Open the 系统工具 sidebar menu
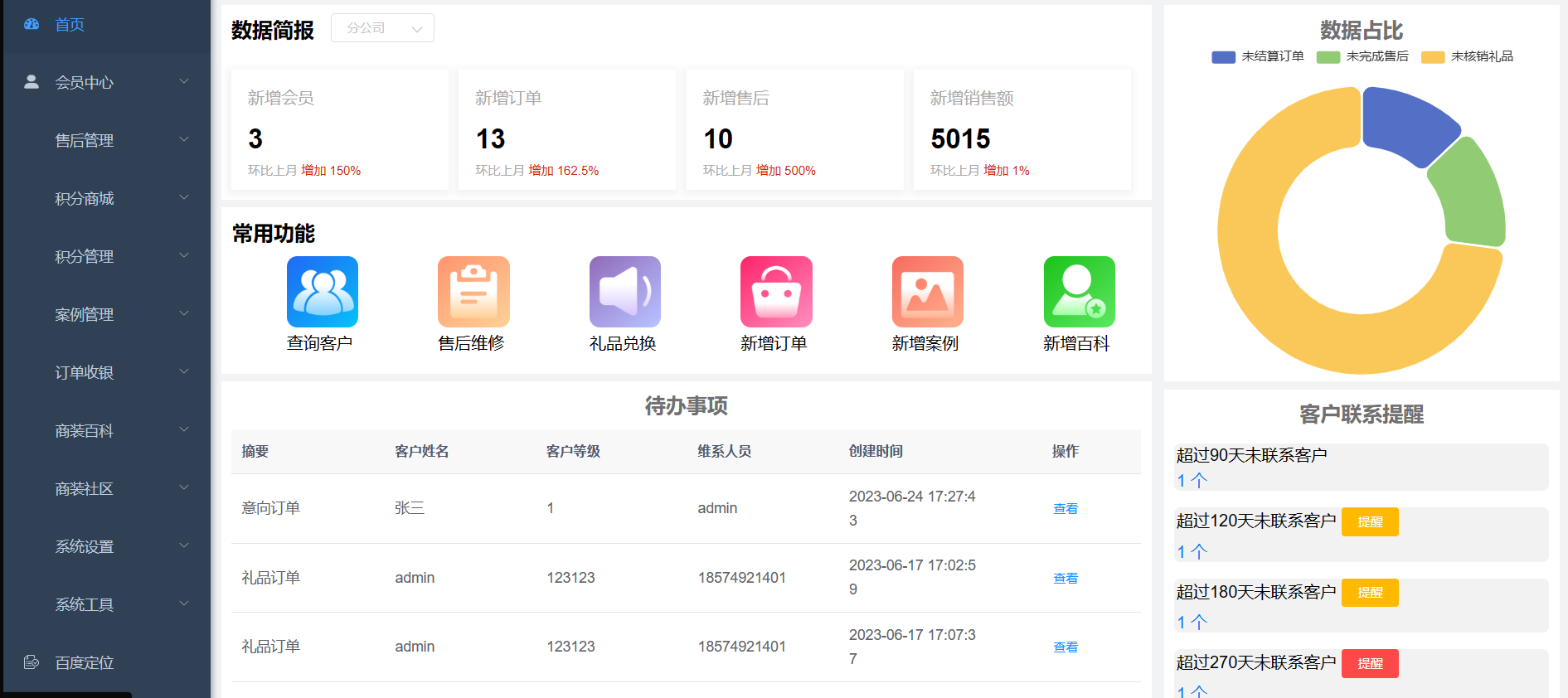Image resolution: width=1568 pixels, height=698 pixels. pos(107,604)
